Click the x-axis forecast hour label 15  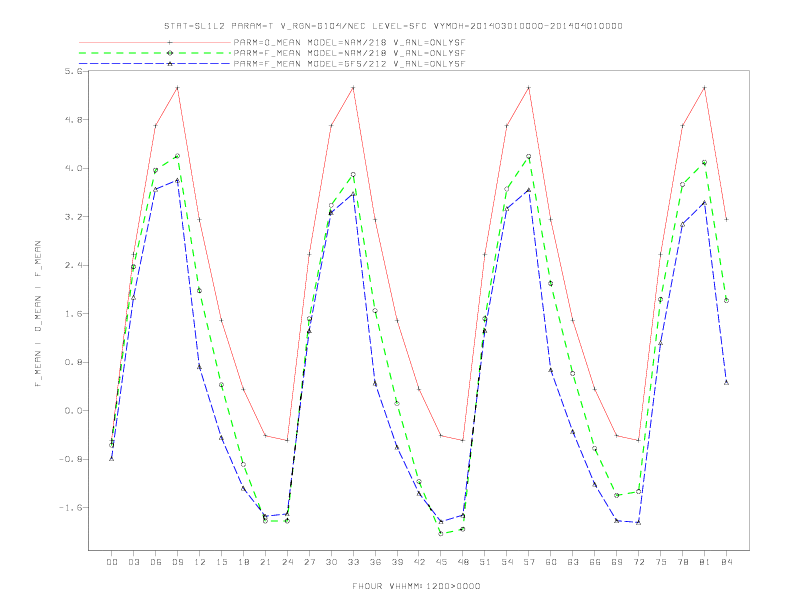pos(221,562)
